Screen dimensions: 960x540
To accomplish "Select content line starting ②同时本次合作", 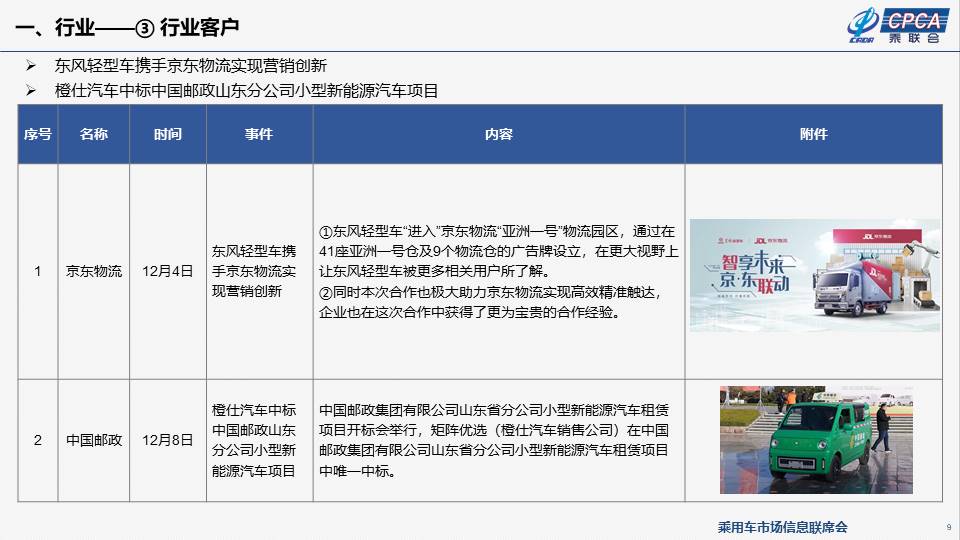I will 490,302.
